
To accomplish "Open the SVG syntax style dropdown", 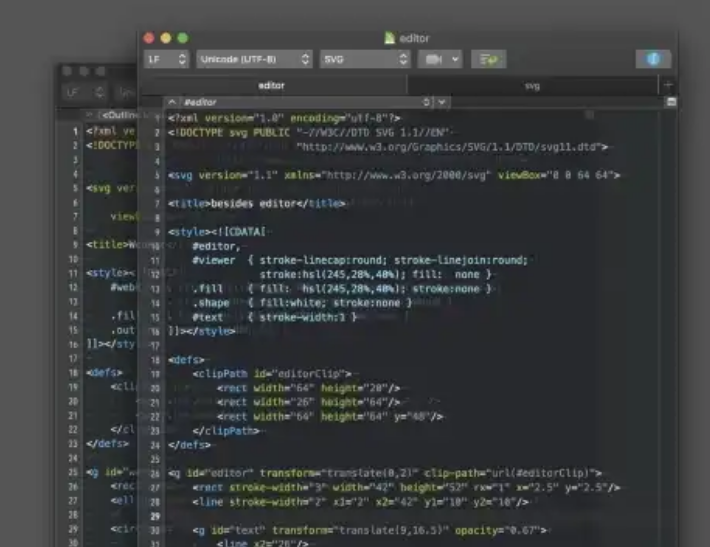I will [x=365, y=59].
